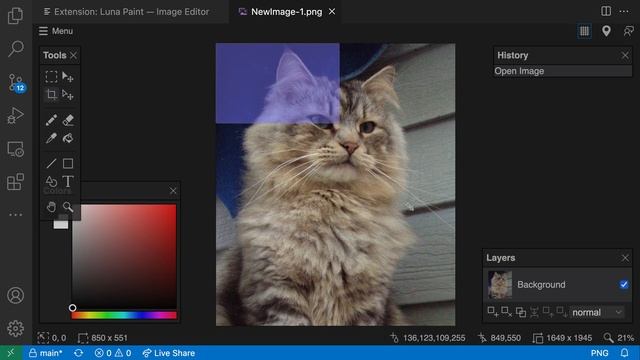The width and height of the screenshot is (640, 360).
Task: Open Source Control with 12 changes
Action: (16, 83)
